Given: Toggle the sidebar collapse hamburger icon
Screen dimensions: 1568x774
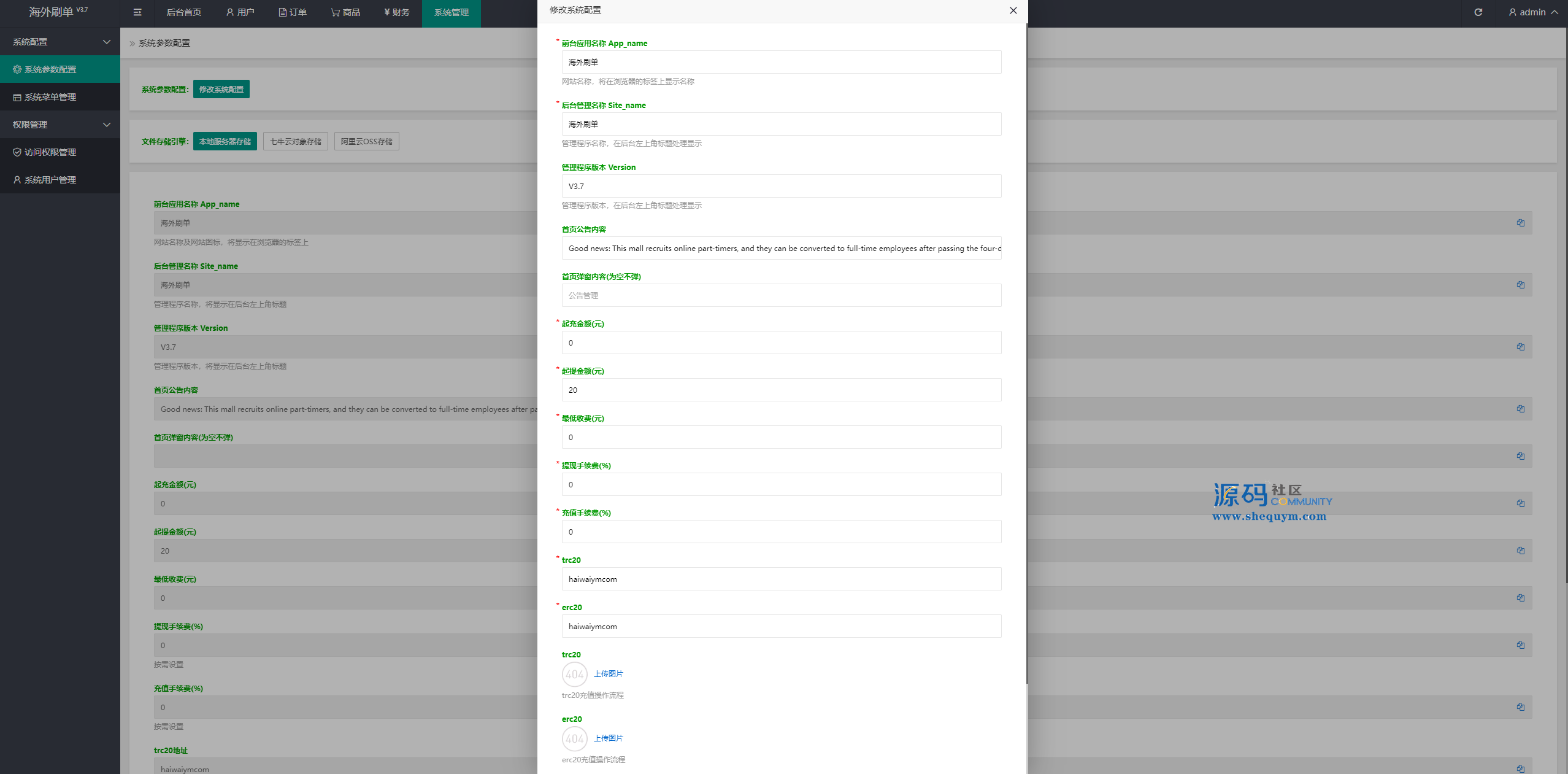Looking at the screenshot, I should pos(137,12).
